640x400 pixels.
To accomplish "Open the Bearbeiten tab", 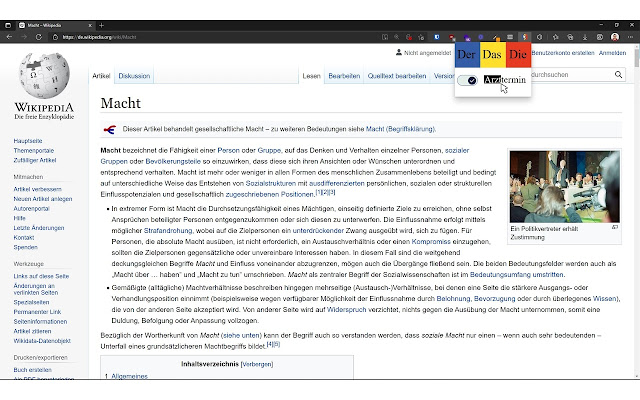I will (x=344, y=76).
